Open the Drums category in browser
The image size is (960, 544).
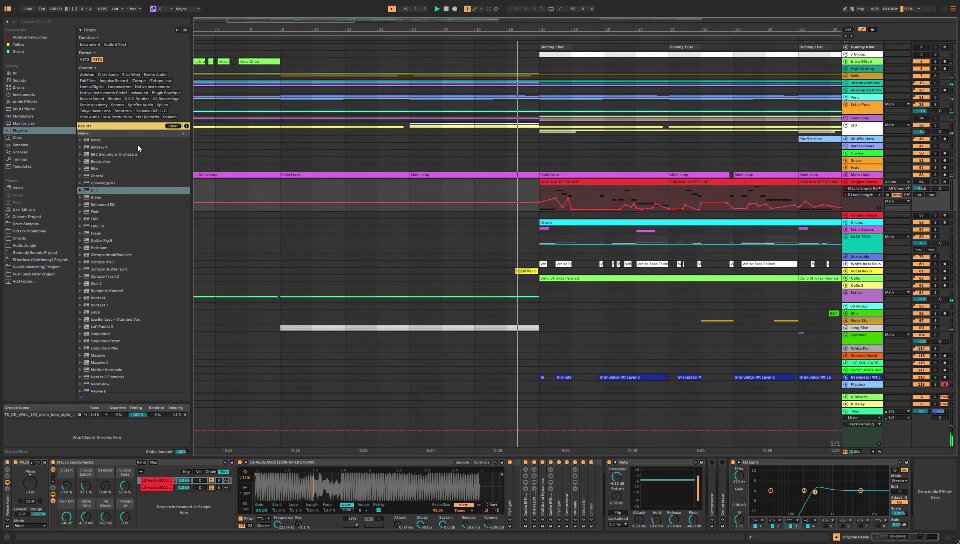(18, 88)
